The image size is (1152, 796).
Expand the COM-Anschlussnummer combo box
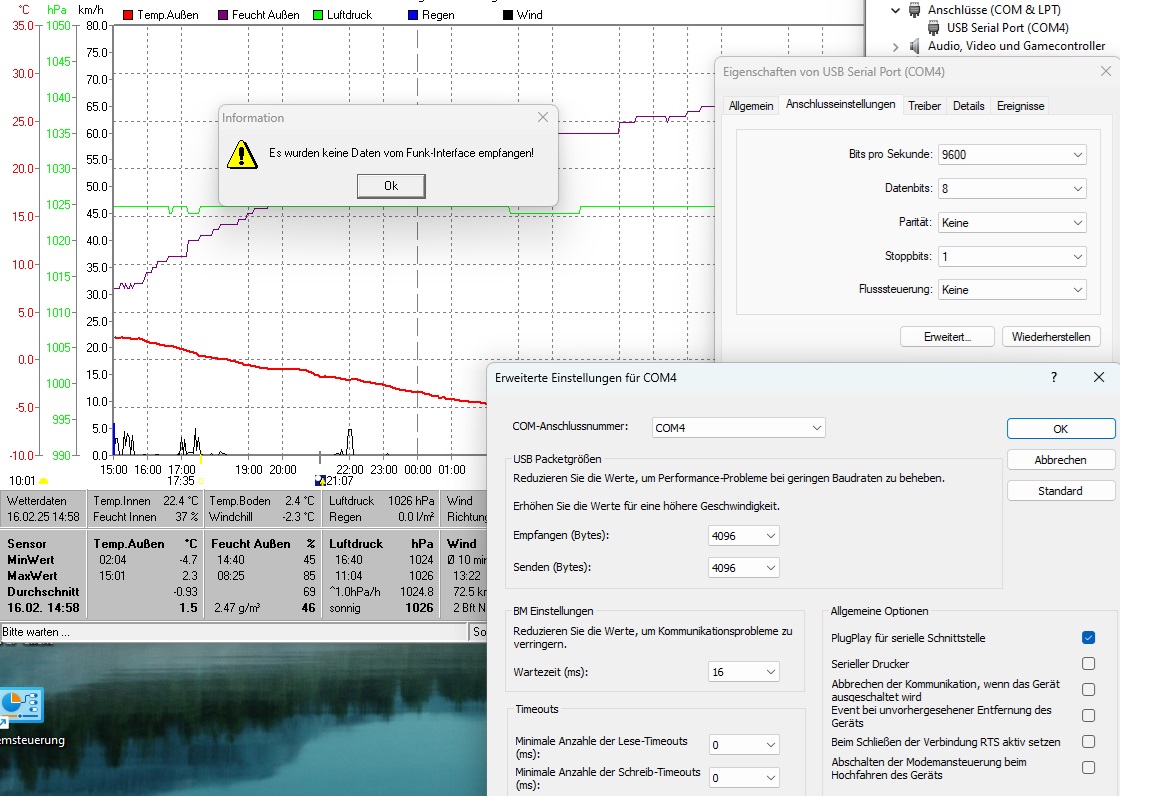738,428
